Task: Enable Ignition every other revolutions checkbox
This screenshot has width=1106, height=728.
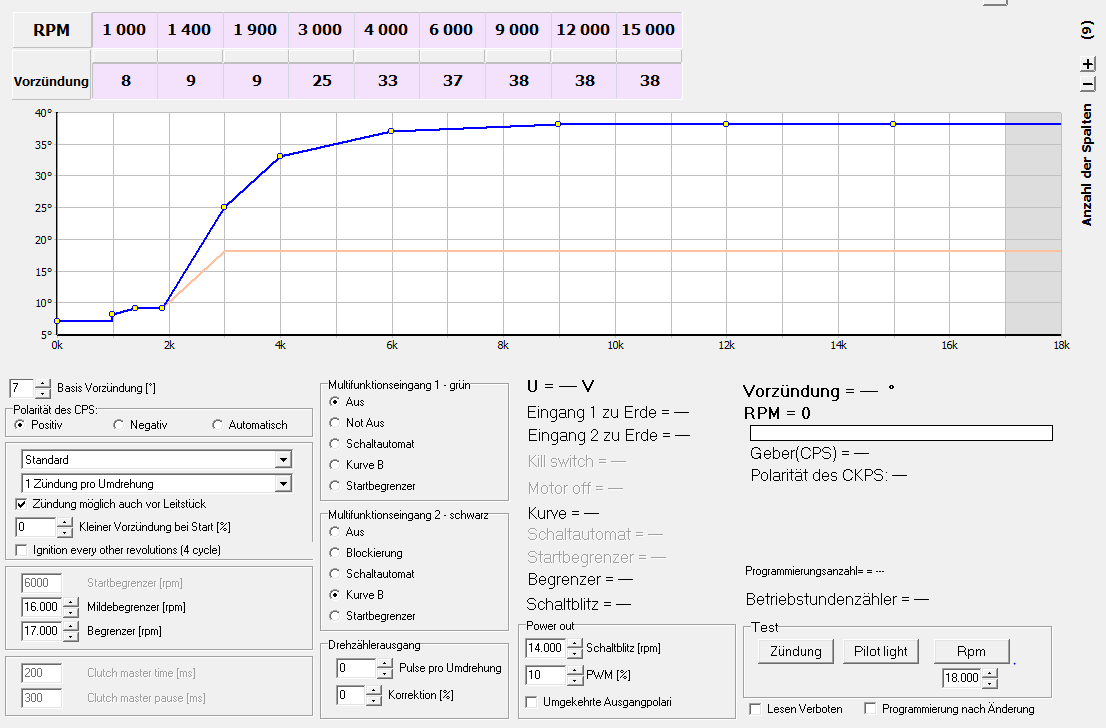Action: coord(23,550)
